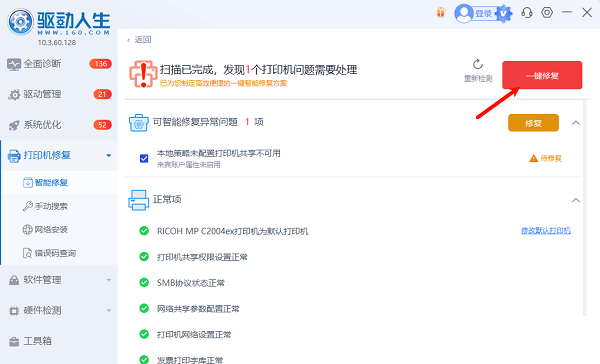Expand 软件管理 dropdown arrow

(x=109, y=280)
